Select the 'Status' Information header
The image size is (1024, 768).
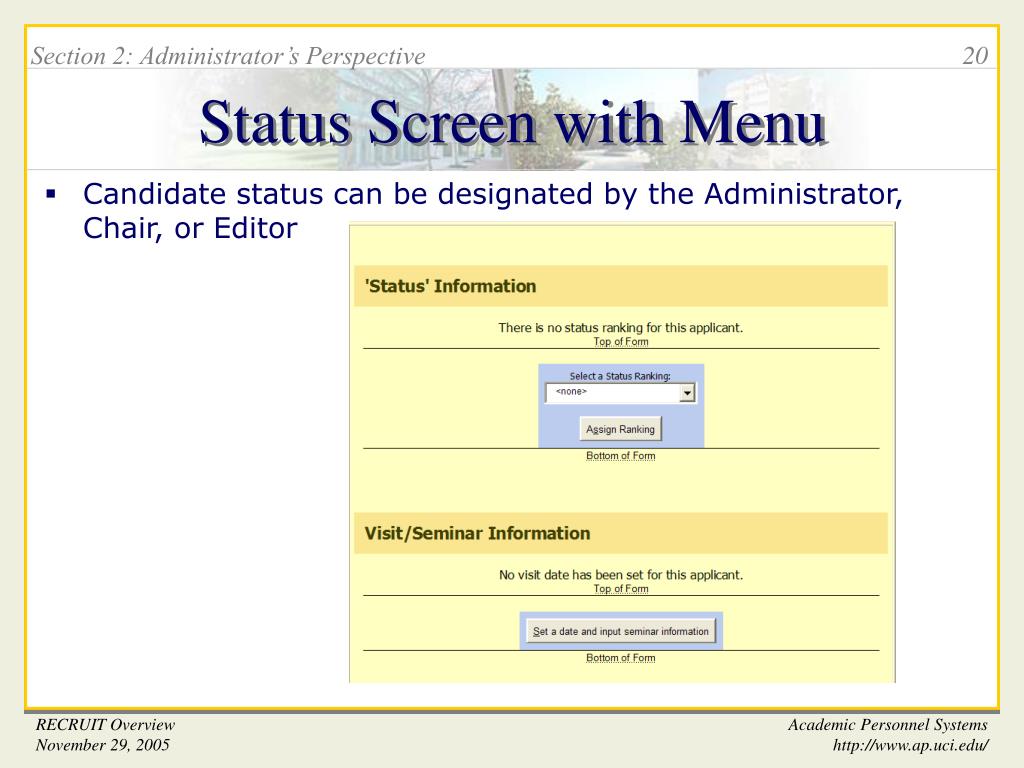(620, 286)
